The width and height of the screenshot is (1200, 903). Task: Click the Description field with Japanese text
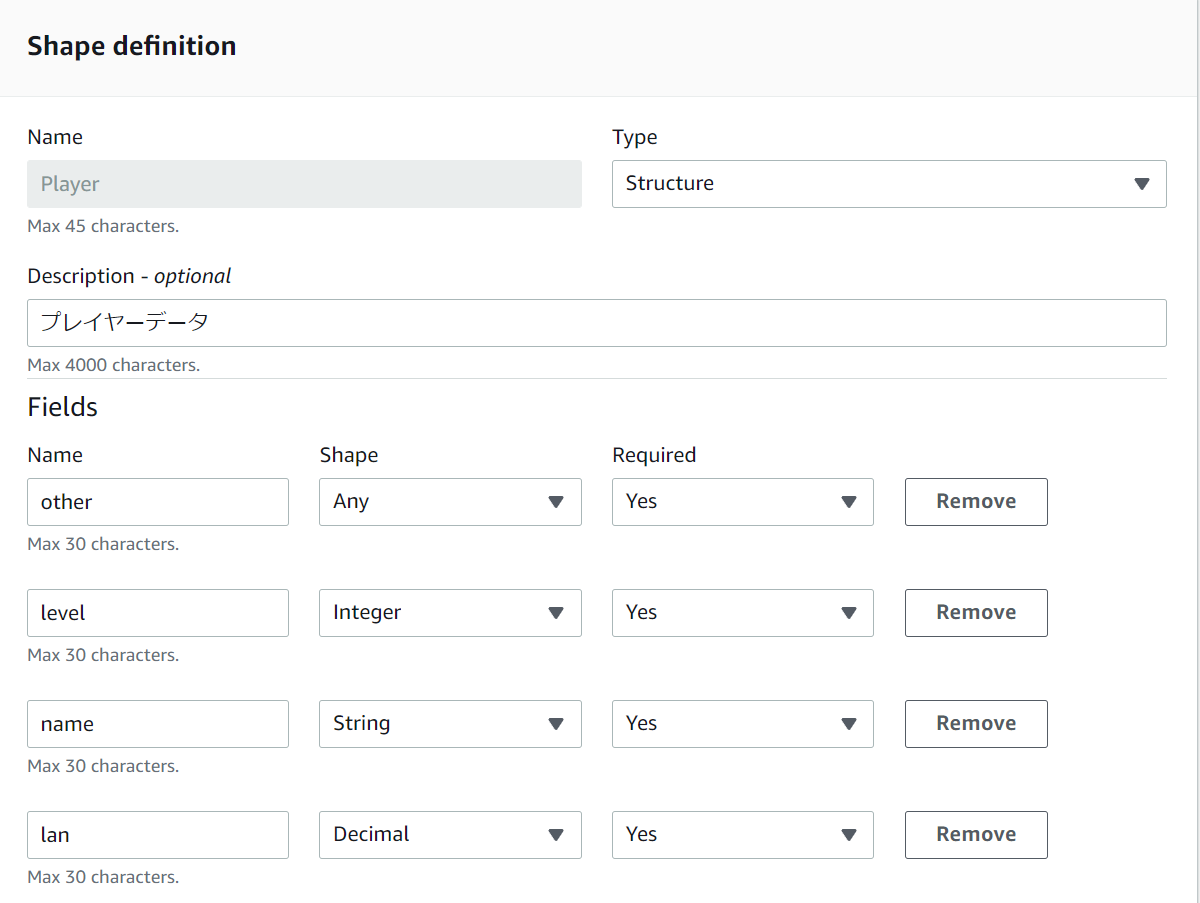pos(596,323)
